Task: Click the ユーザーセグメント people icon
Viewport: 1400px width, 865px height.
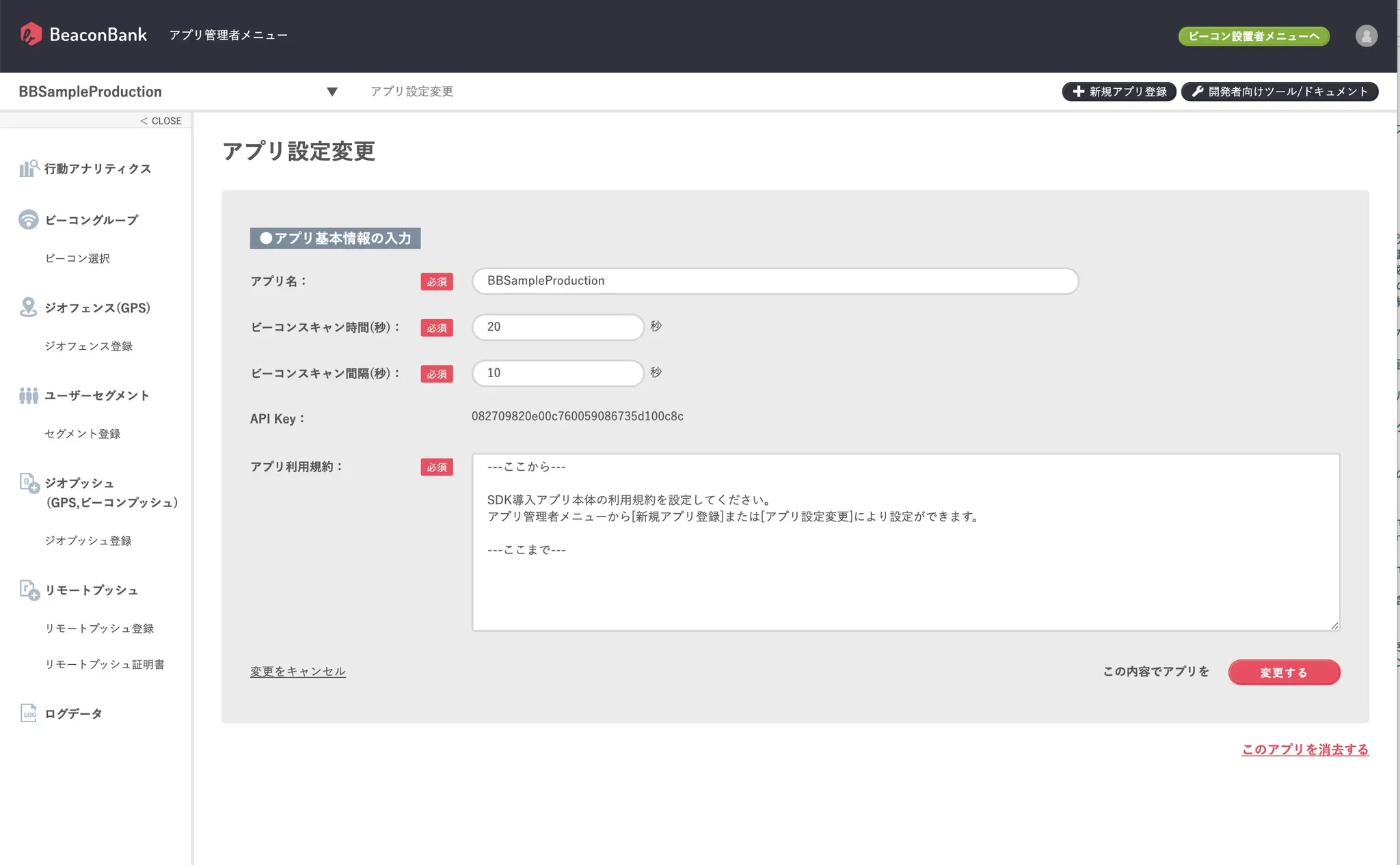Action: pos(28,395)
